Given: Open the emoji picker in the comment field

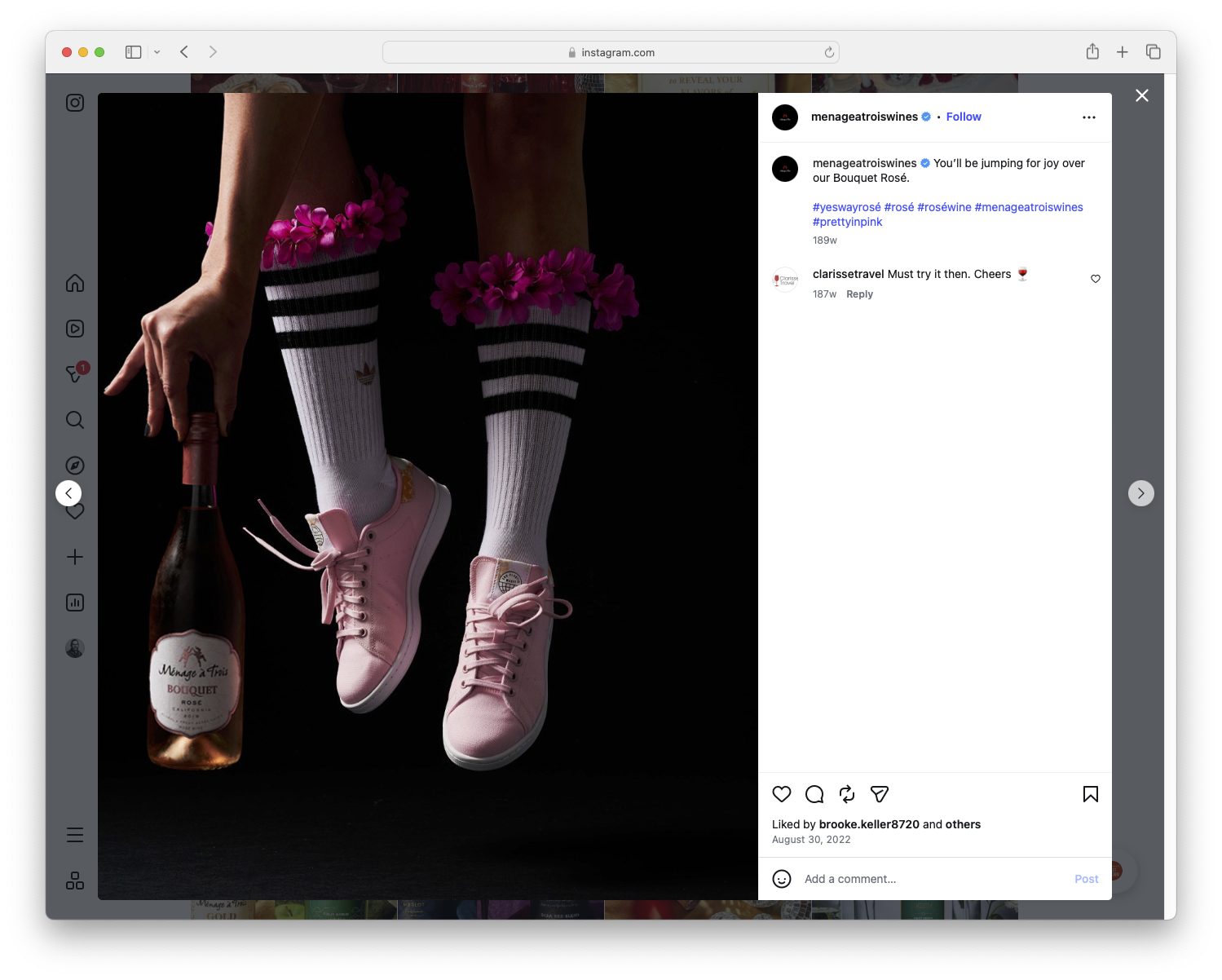Looking at the screenshot, I should [783, 880].
